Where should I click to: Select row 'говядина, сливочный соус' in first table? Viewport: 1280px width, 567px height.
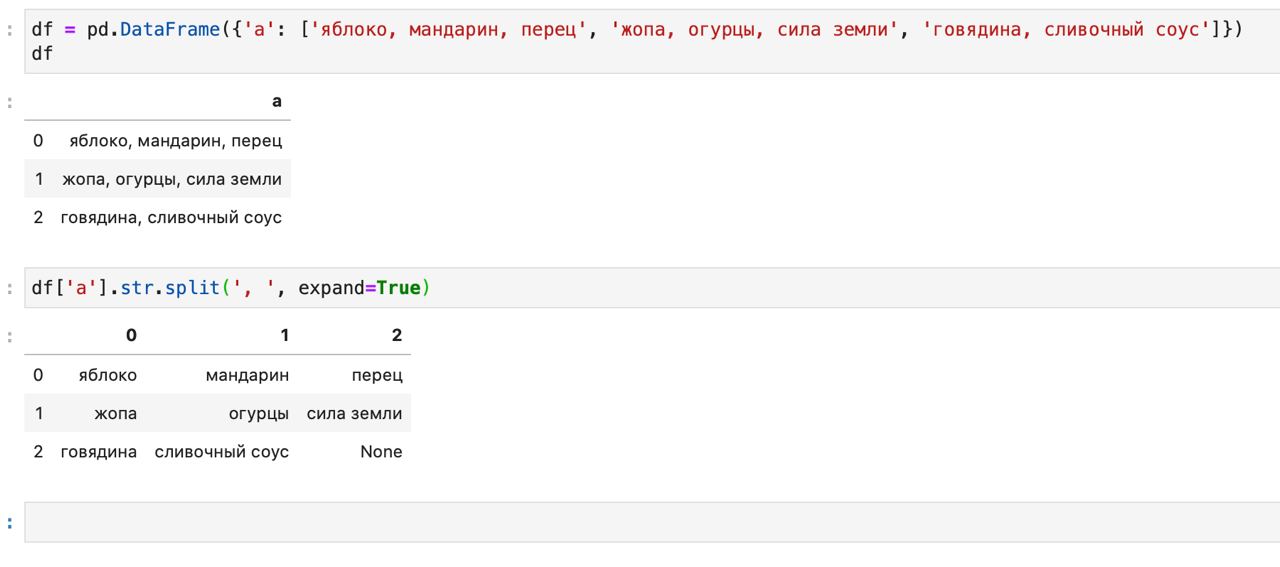(x=158, y=217)
